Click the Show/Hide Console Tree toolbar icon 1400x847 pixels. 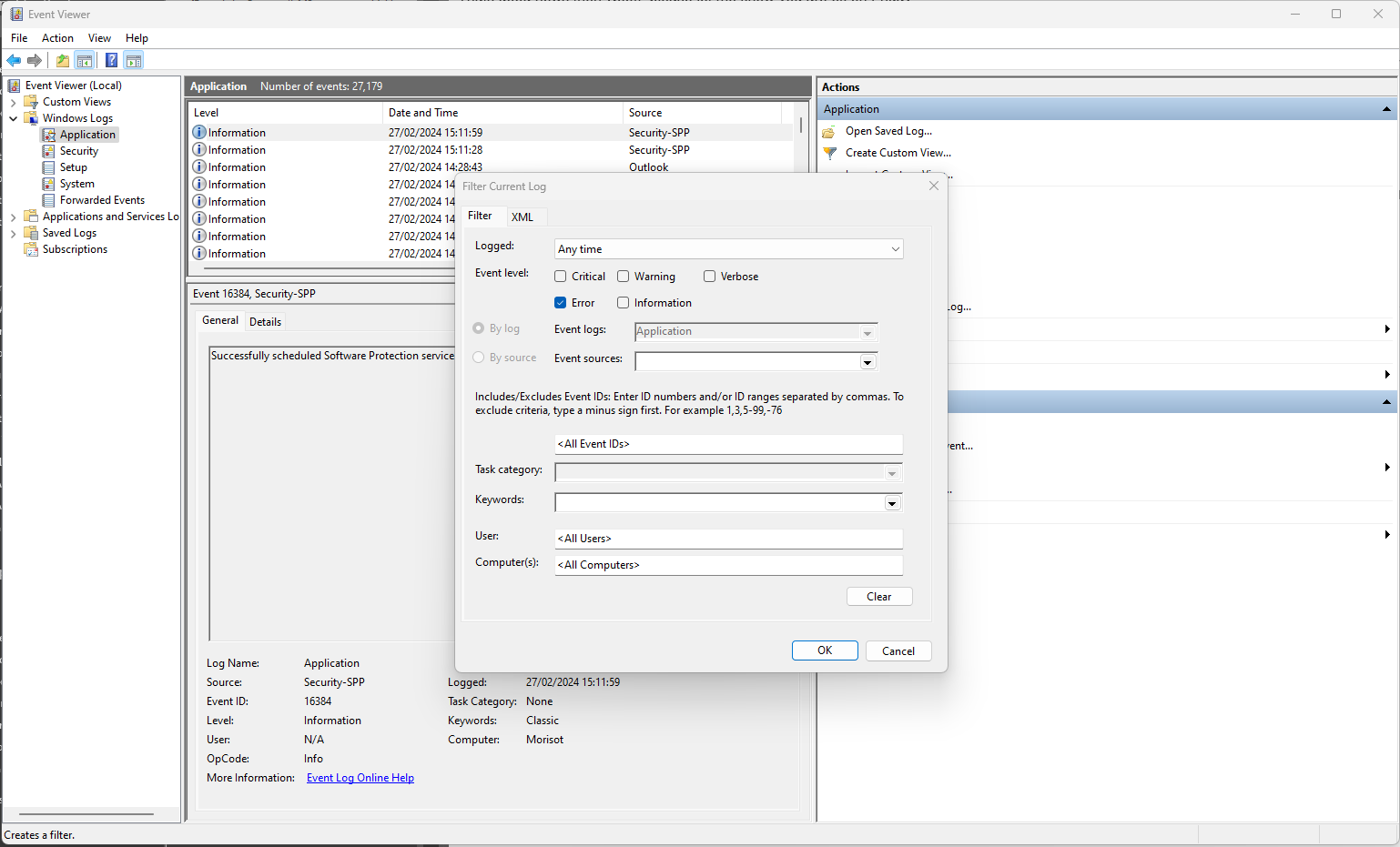click(x=85, y=61)
